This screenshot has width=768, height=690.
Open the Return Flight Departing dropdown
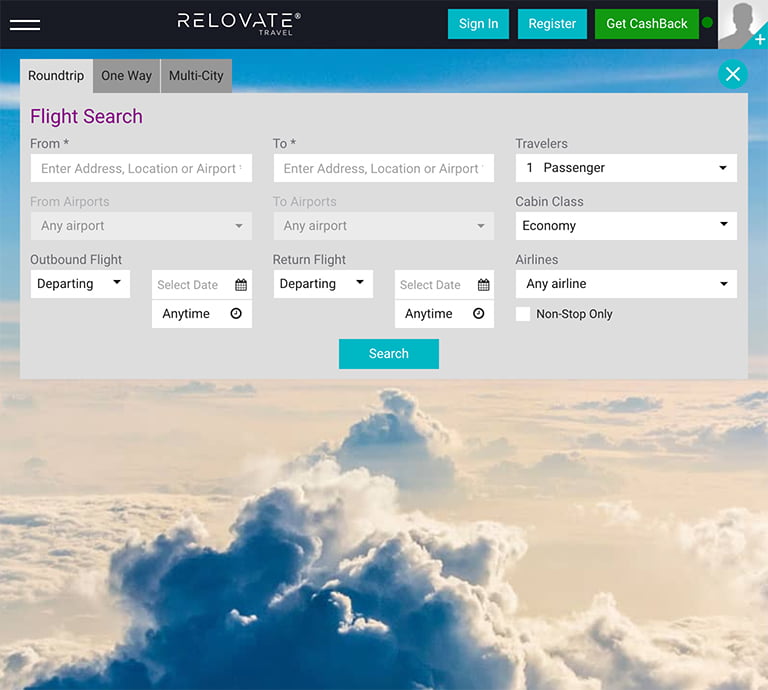tap(323, 284)
